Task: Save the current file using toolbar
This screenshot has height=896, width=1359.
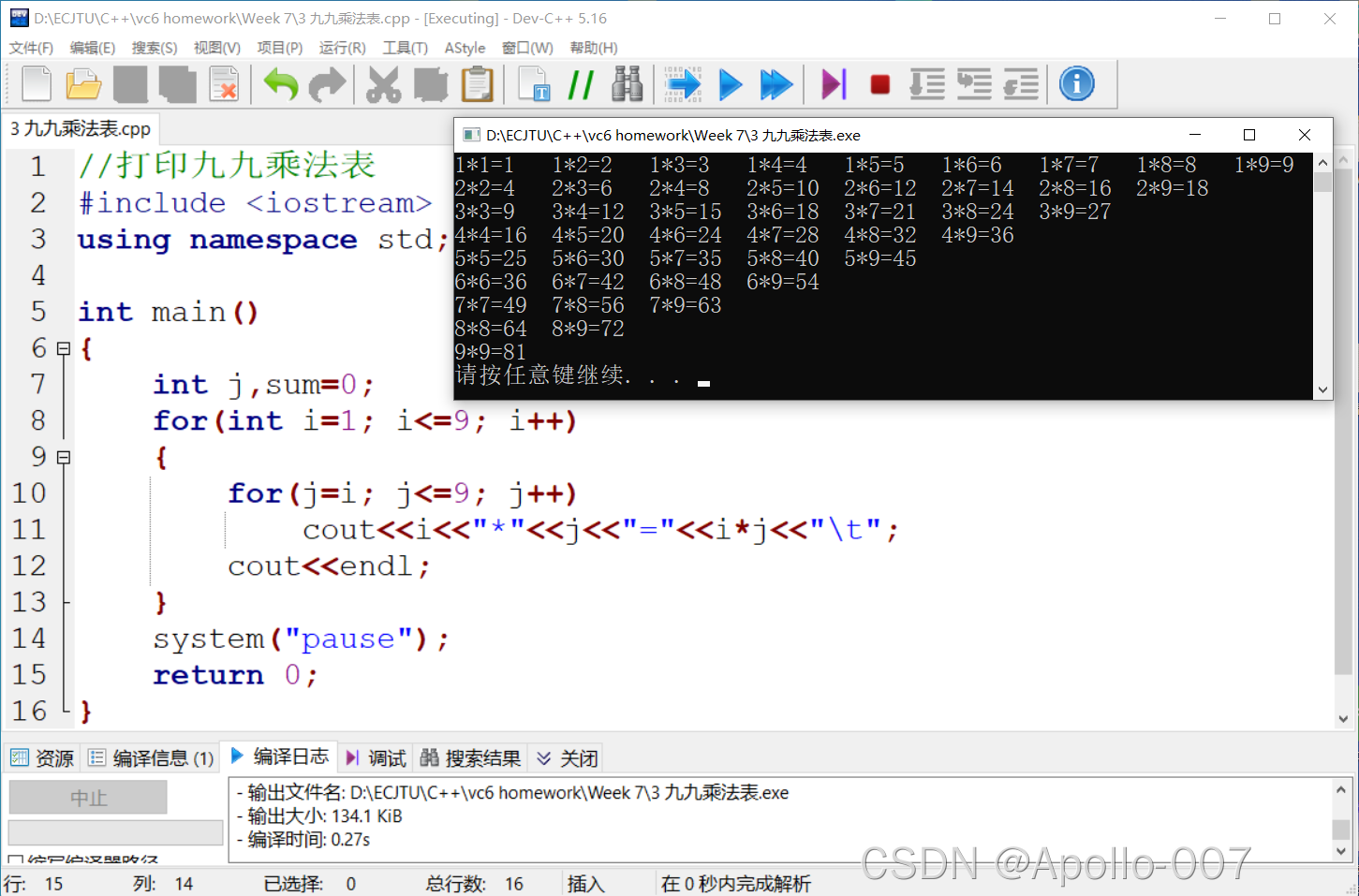Action: pyautogui.click(x=130, y=84)
